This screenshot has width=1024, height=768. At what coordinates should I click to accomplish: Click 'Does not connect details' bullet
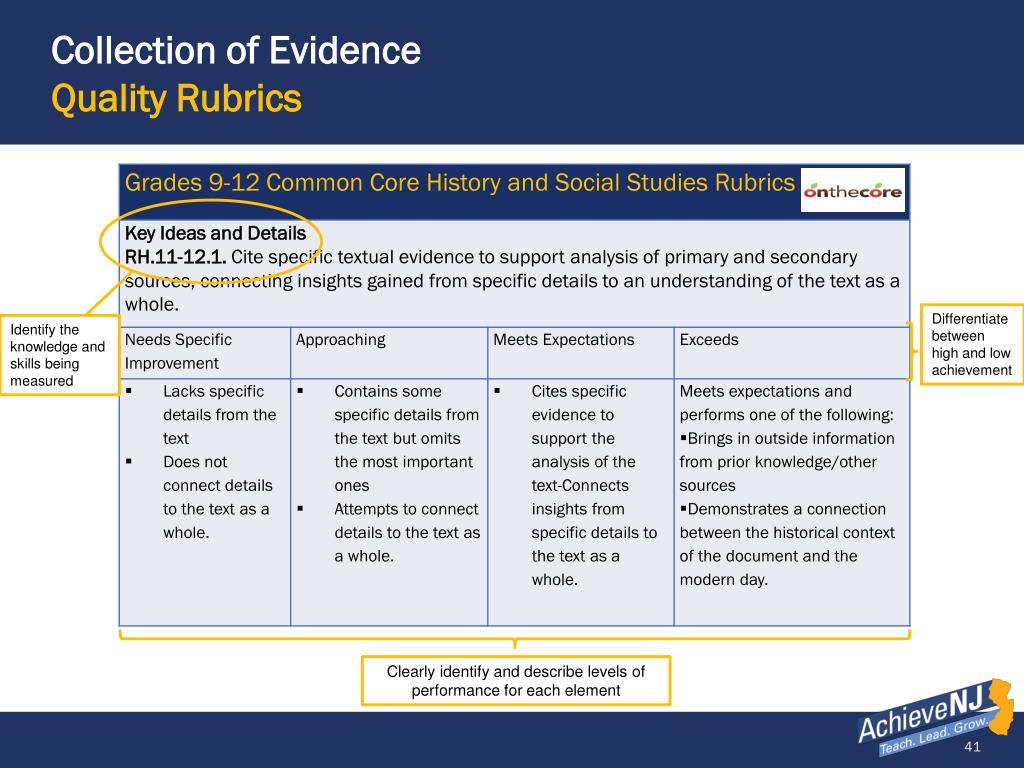pyautogui.click(x=217, y=497)
